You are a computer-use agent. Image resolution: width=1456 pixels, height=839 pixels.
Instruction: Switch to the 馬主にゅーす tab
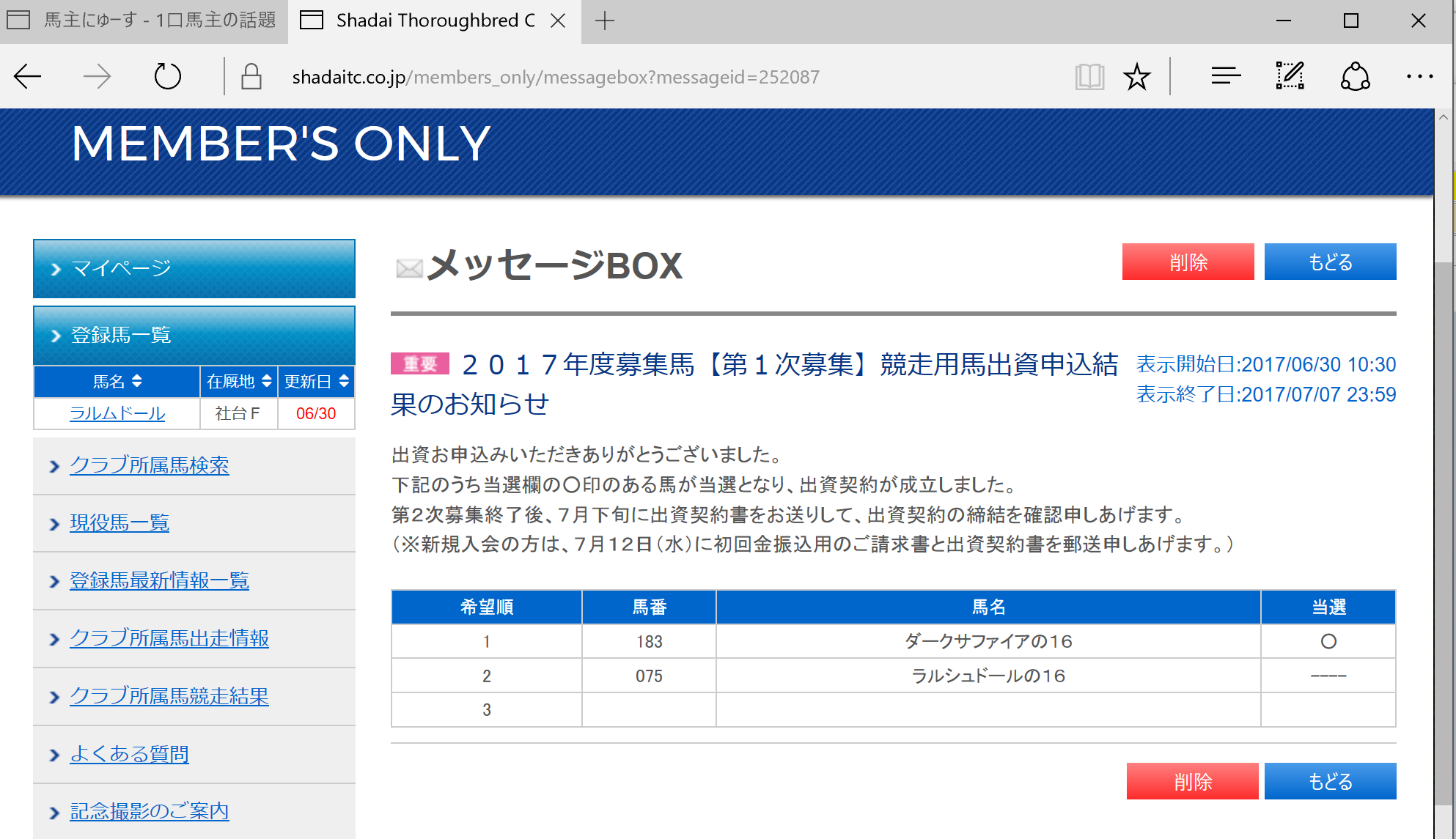tap(144, 21)
